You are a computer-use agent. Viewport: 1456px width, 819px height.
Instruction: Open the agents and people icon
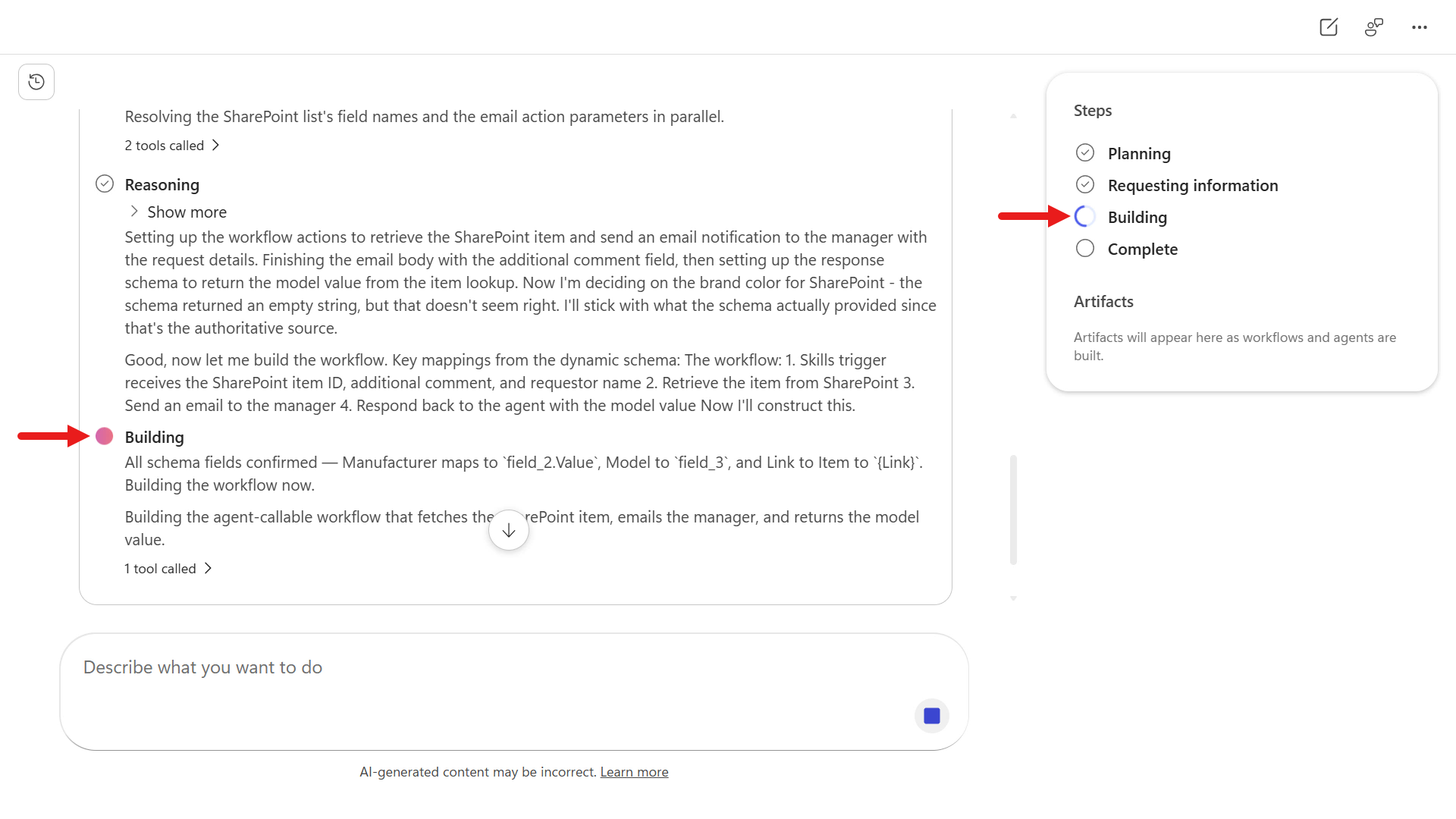tap(1374, 27)
